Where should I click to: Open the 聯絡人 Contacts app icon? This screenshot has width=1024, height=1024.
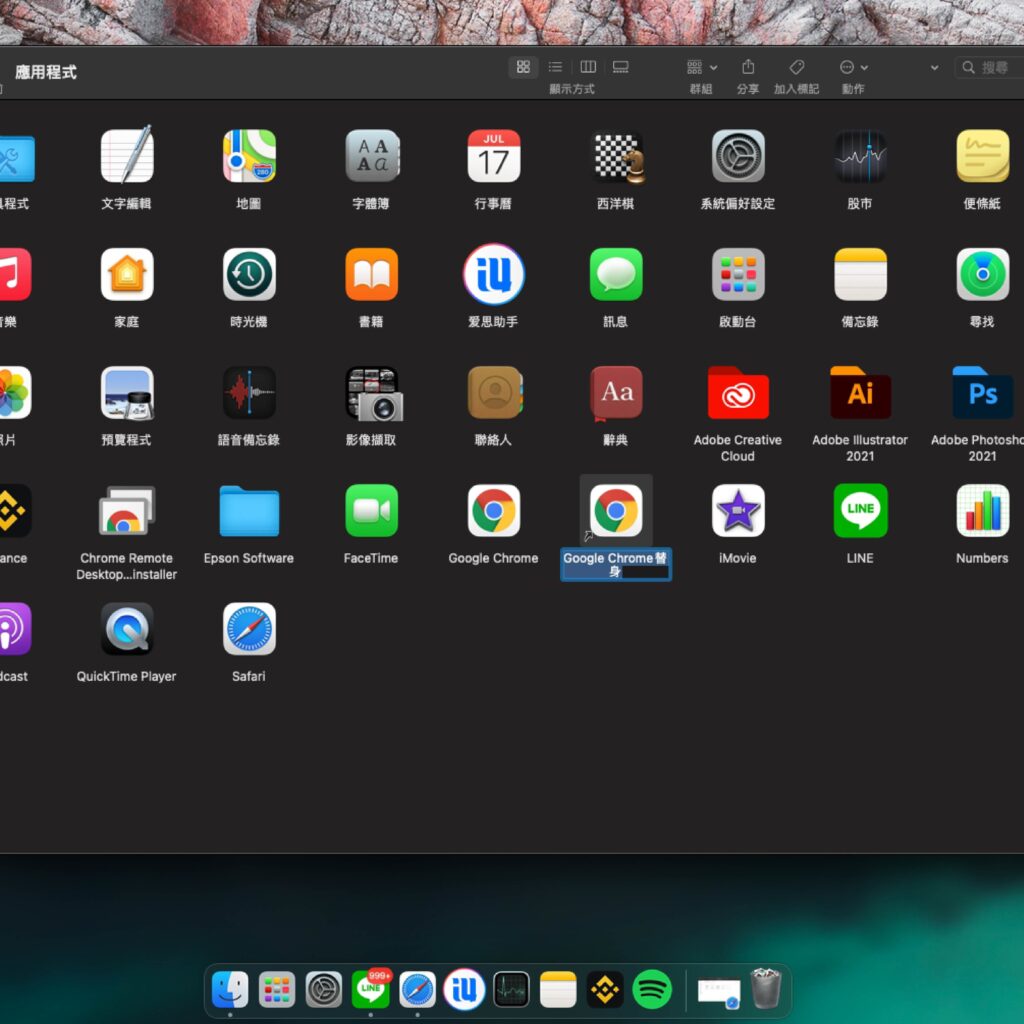(x=495, y=392)
